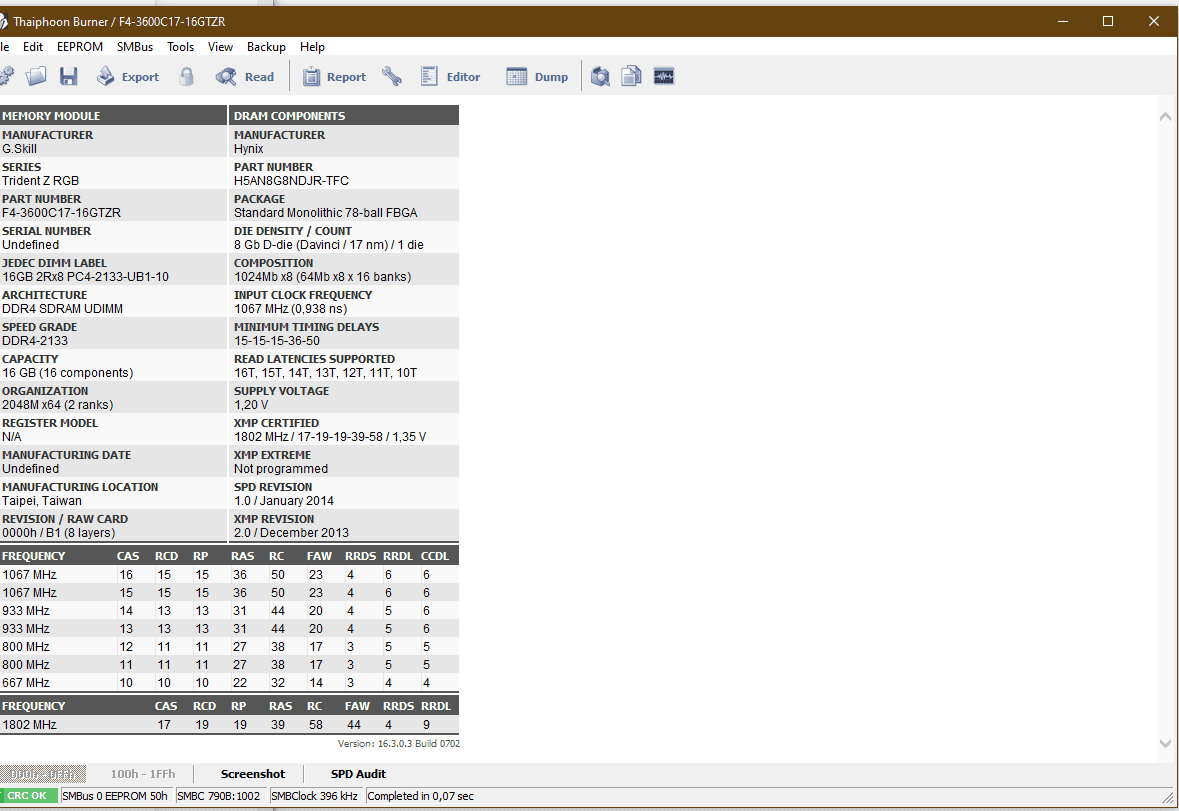
Task: Click the Taipei, Taiwan location value
Action: 42,501
